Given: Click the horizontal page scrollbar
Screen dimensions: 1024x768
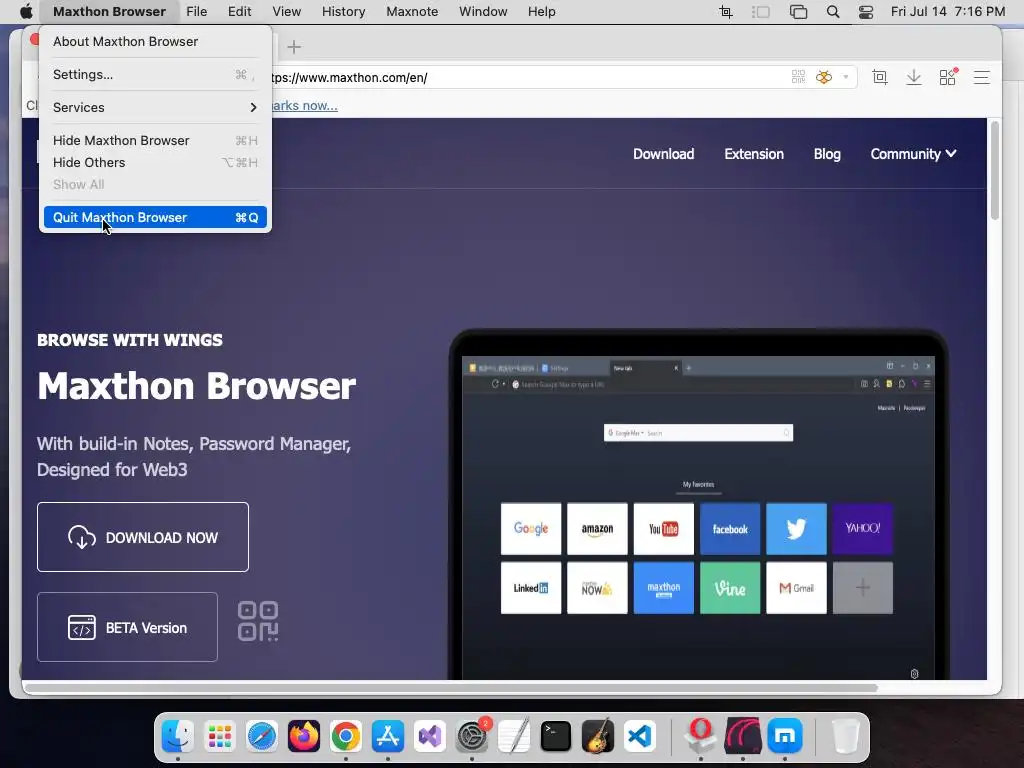Looking at the screenshot, I should [451, 688].
